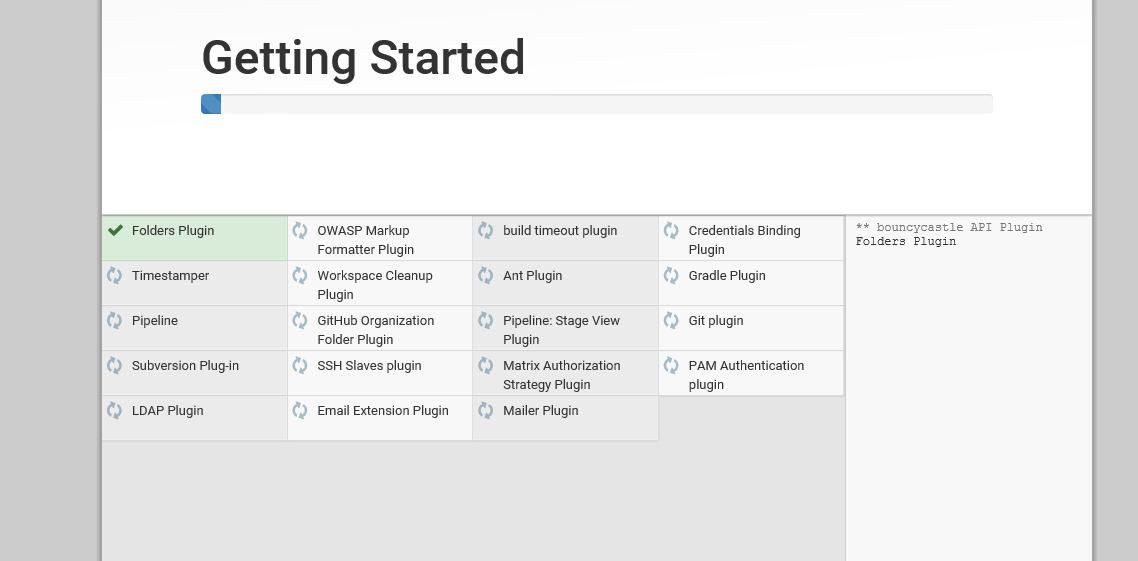1138x561 pixels.
Task: Click the spinner icon next to Timestamper
Action: coord(115,275)
